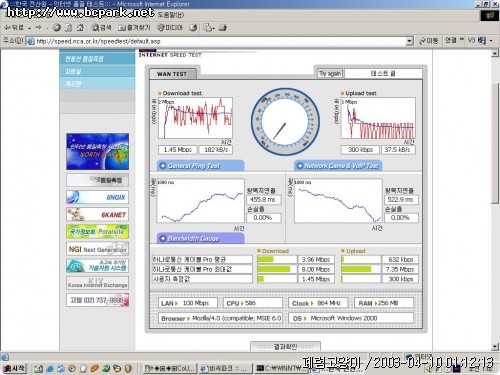Start the Network Game & VoIP Test
The image size is (500, 375).
(x=338, y=166)
